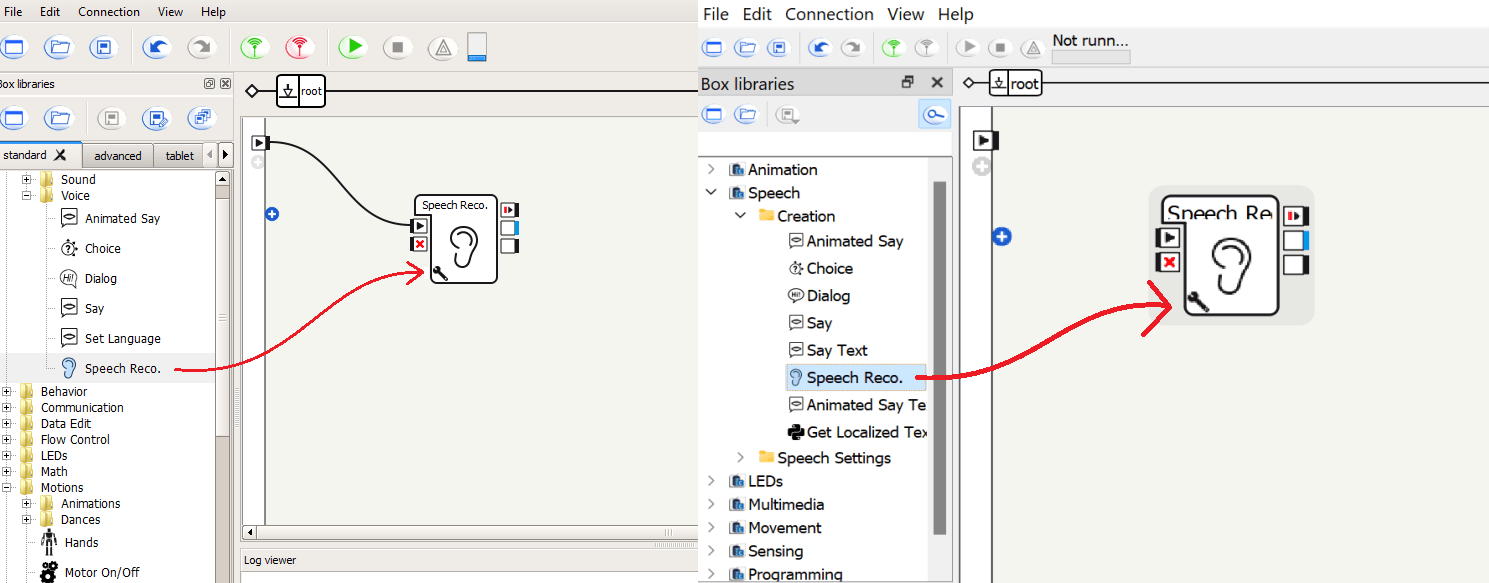1489x583 pixels.
Task: Click the red disconnect antenna icon
Action: (298, 47)
